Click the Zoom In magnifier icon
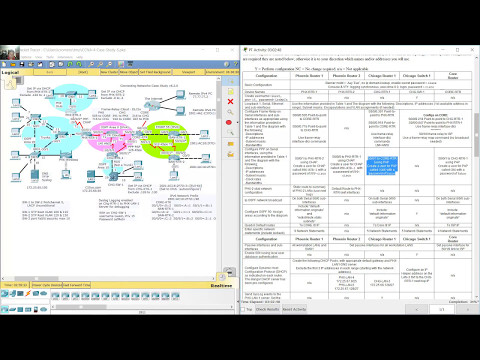The height and width of the screenshot is (360, 480). [x=91, y=64]
